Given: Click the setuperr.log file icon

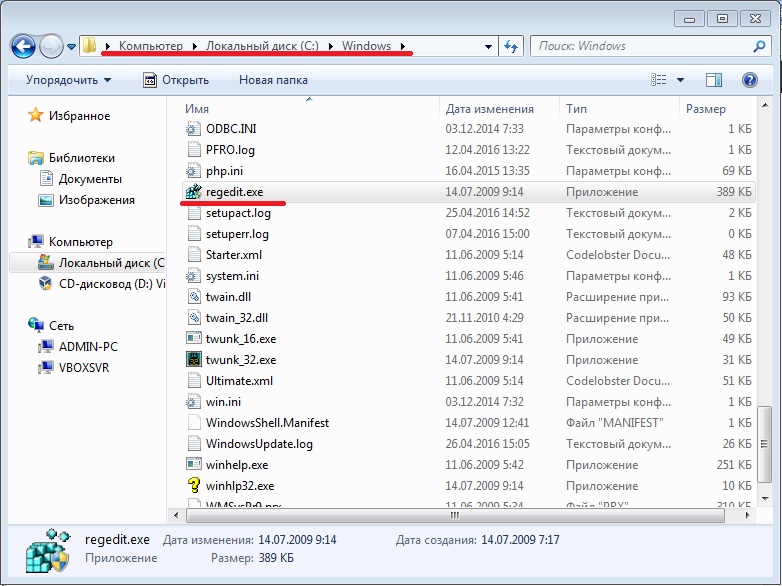Looking at the screenshot, I should coord(194,234).
